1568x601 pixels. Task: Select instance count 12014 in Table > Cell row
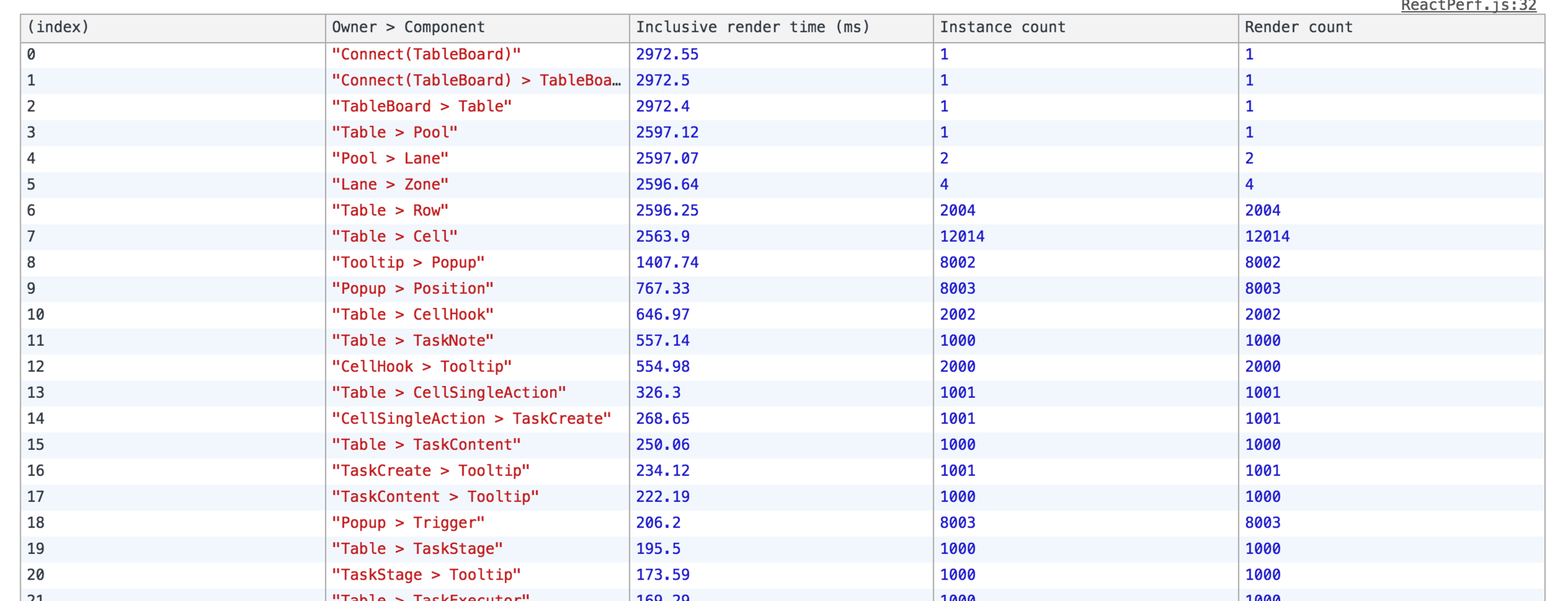point(962,237)
